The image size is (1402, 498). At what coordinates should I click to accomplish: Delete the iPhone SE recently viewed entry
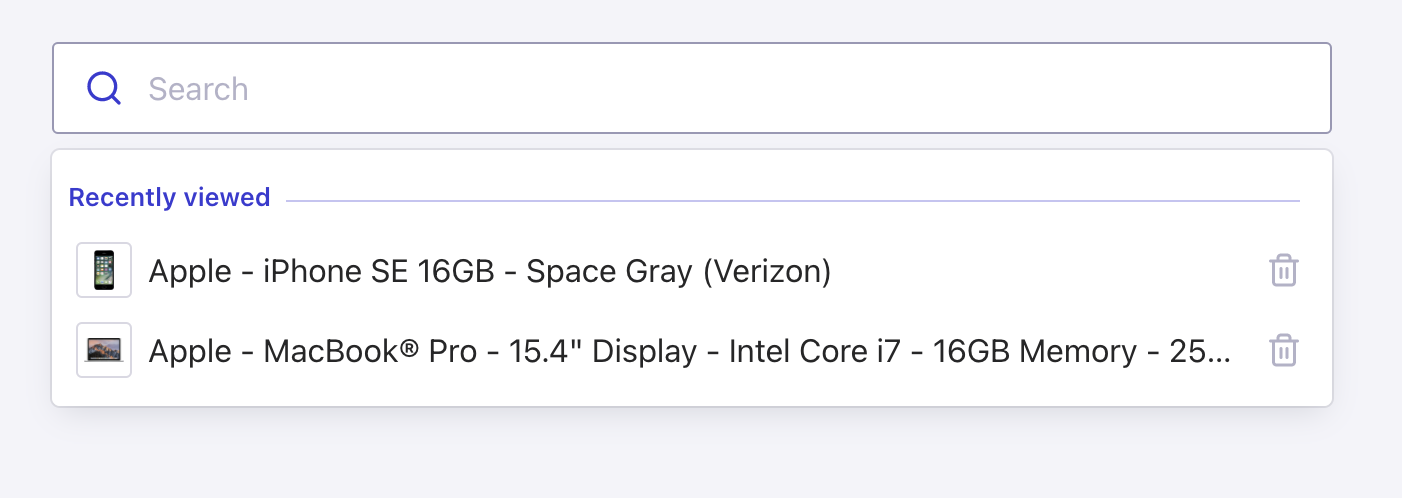pos(1283,271)
